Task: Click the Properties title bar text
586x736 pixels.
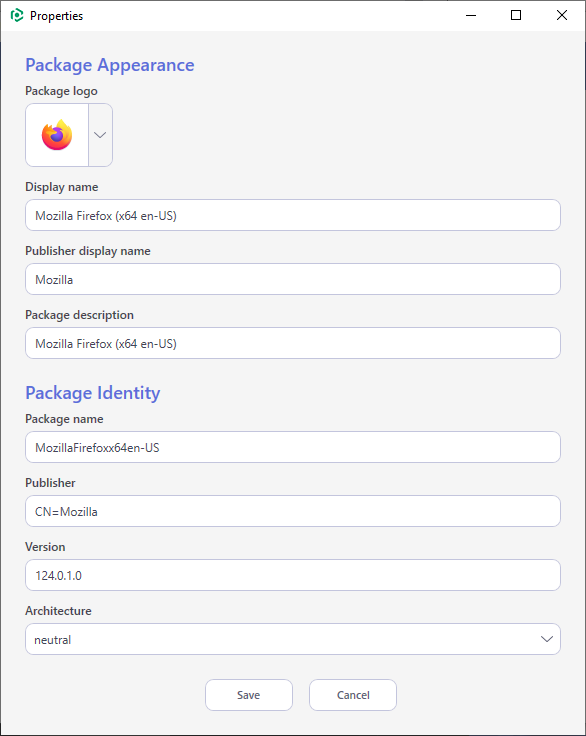Action: pyautogui.click(x=56, y=16)
